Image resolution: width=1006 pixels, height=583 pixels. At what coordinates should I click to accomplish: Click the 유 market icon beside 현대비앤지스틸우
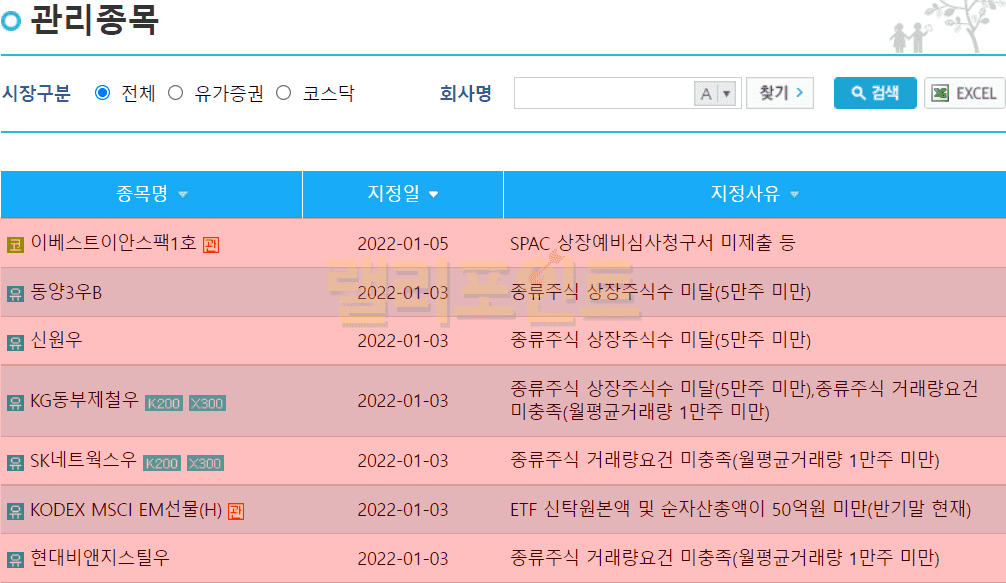click(15, 559)
